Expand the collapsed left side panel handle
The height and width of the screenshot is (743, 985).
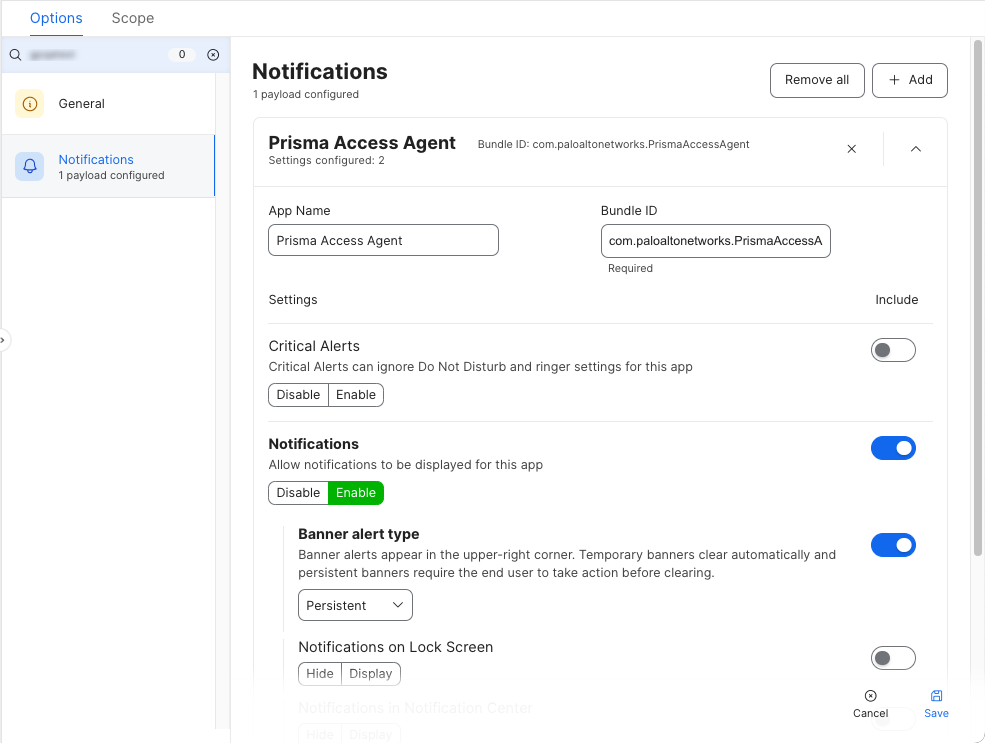coord(4,340)
